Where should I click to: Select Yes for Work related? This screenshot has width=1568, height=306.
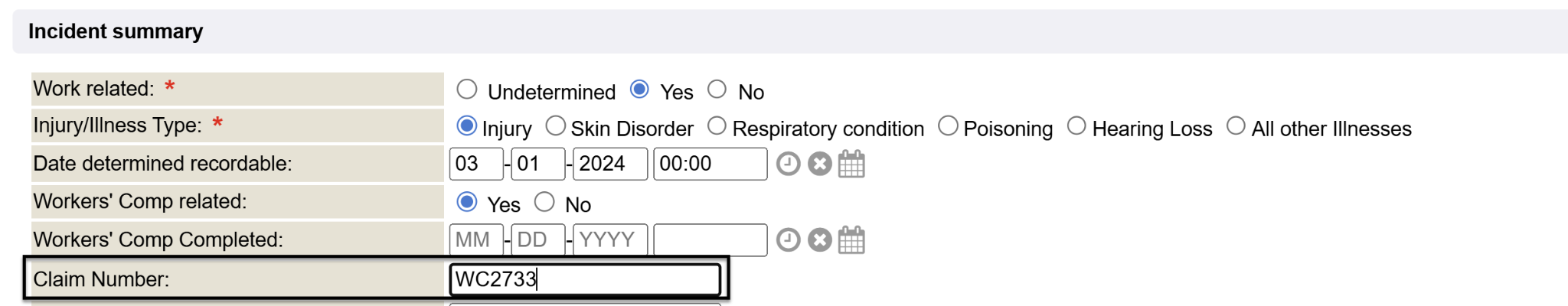coord(639,90)
